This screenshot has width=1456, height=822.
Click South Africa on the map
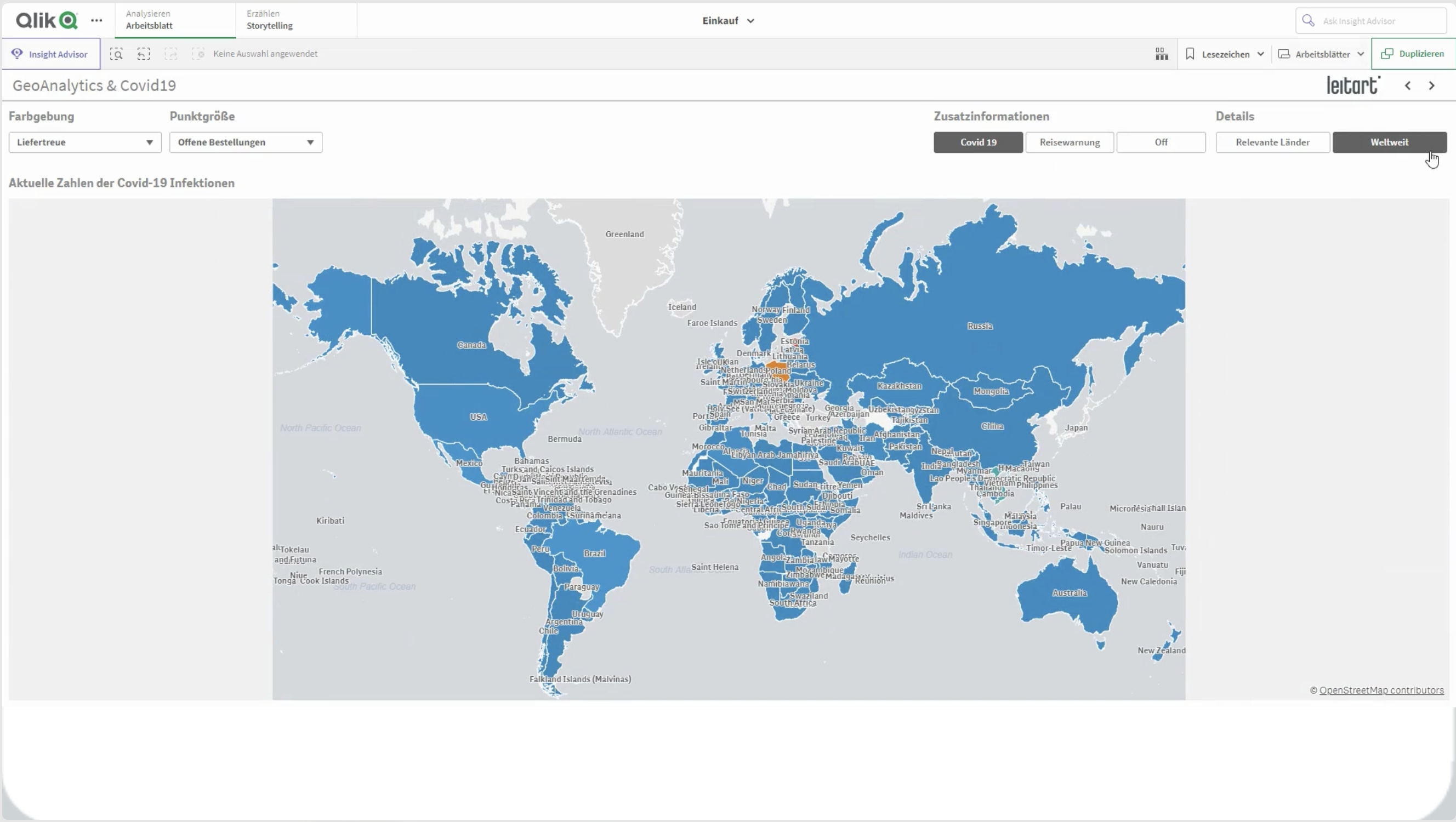tap(793, 603)
